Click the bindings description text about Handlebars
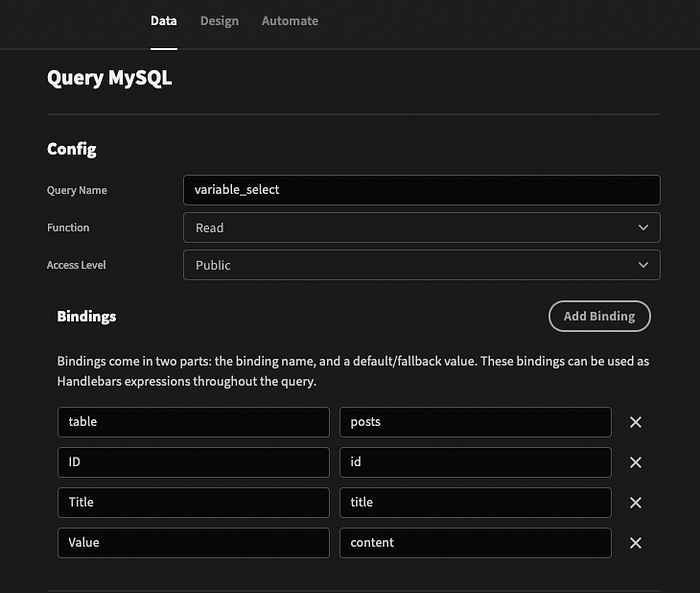 tap(353, 371)
